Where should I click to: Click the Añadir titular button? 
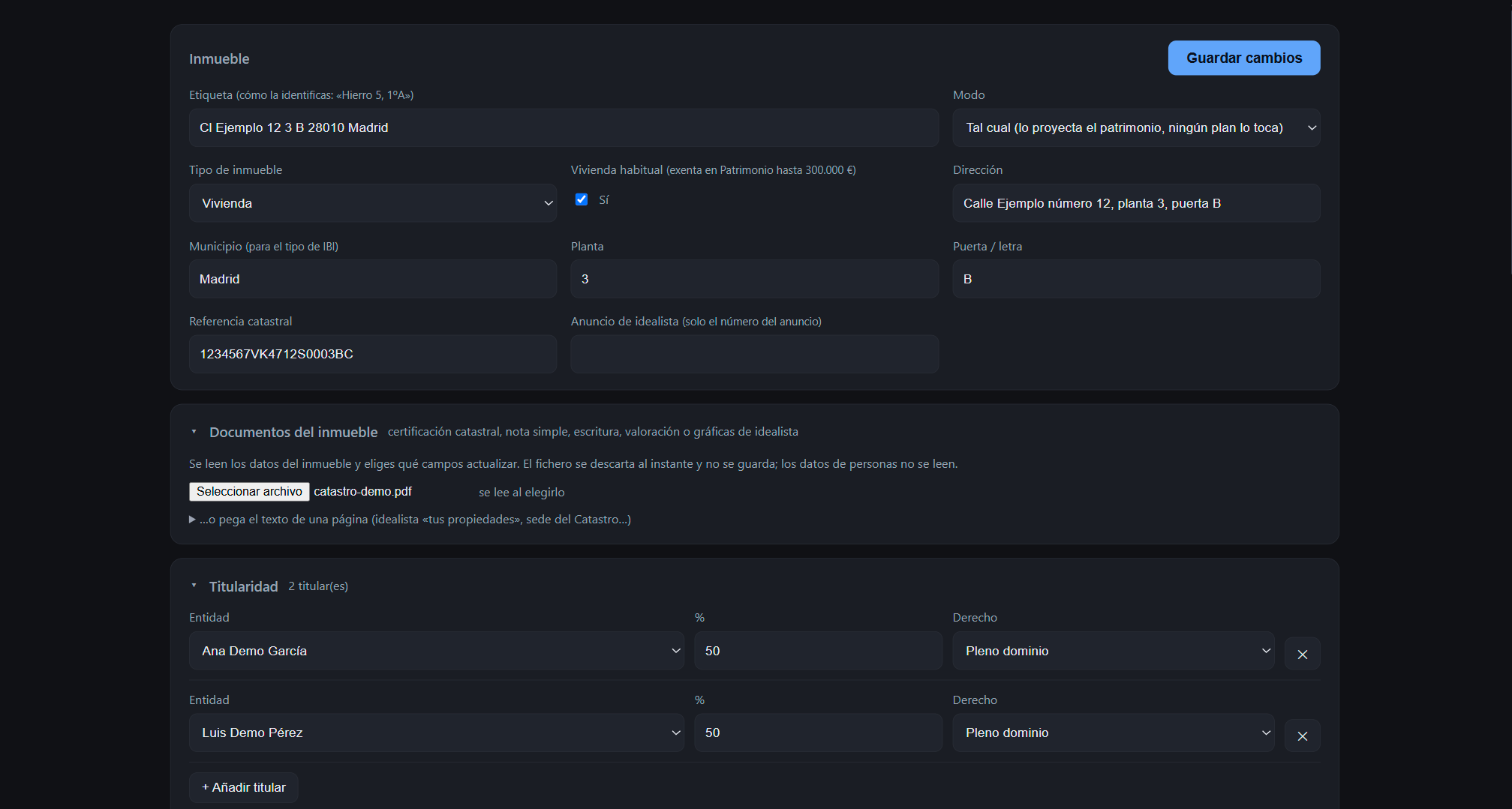click(243, 787)
